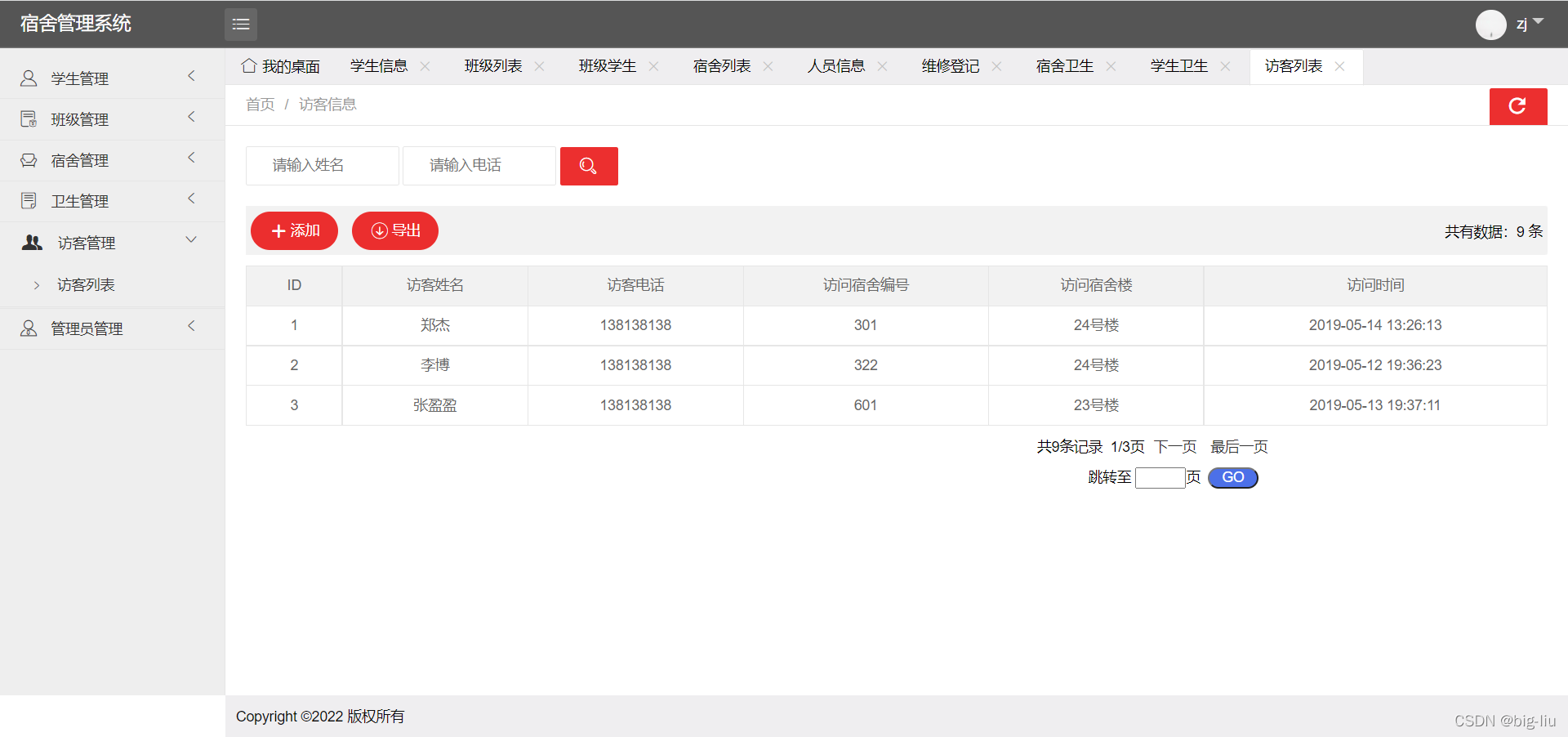
Task: Click visitor name 张盈盈 cell
Action: point(435,405)
